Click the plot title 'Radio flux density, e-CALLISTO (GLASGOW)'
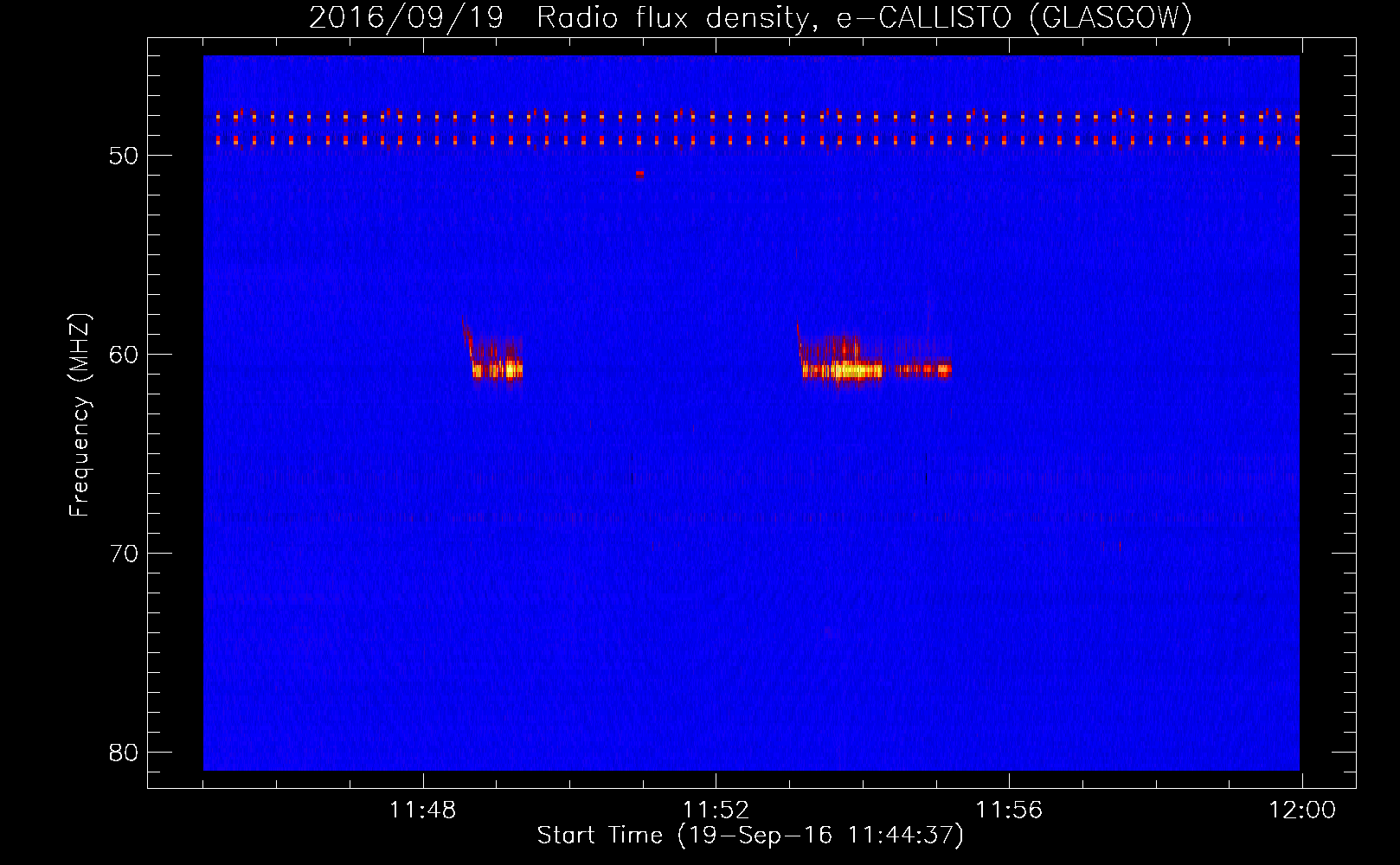1400x865 pixels. coord(864,18)
